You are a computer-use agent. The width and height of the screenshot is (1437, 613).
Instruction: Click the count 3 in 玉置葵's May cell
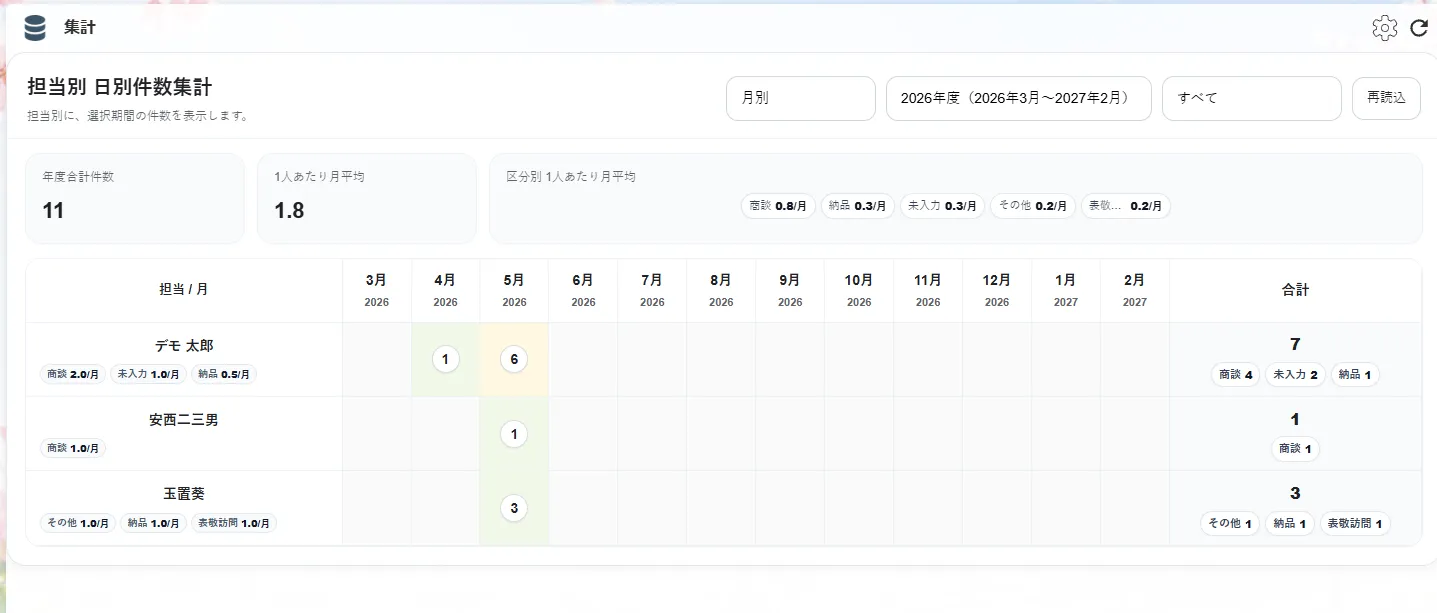pyautogui.click(x=514, y=508)
